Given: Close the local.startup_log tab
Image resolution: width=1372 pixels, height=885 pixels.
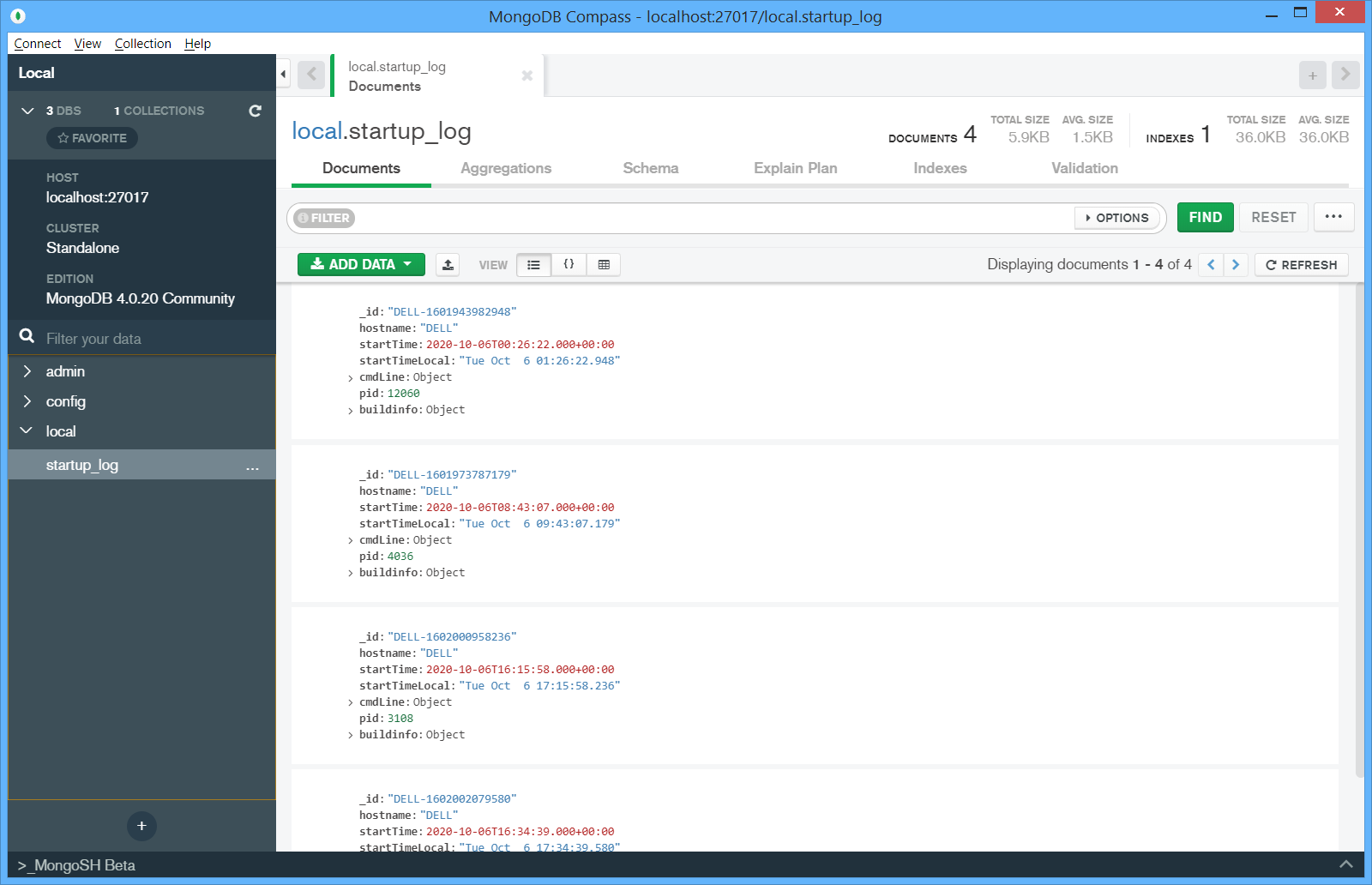Looking at the screenshot, I should point(527,75).
